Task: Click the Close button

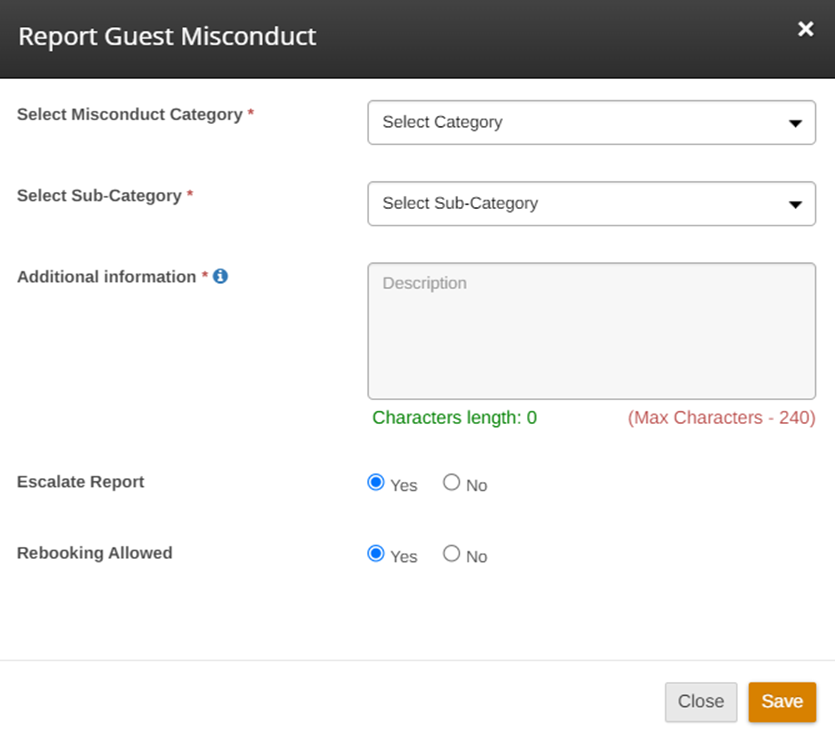Action: (701, 701)
